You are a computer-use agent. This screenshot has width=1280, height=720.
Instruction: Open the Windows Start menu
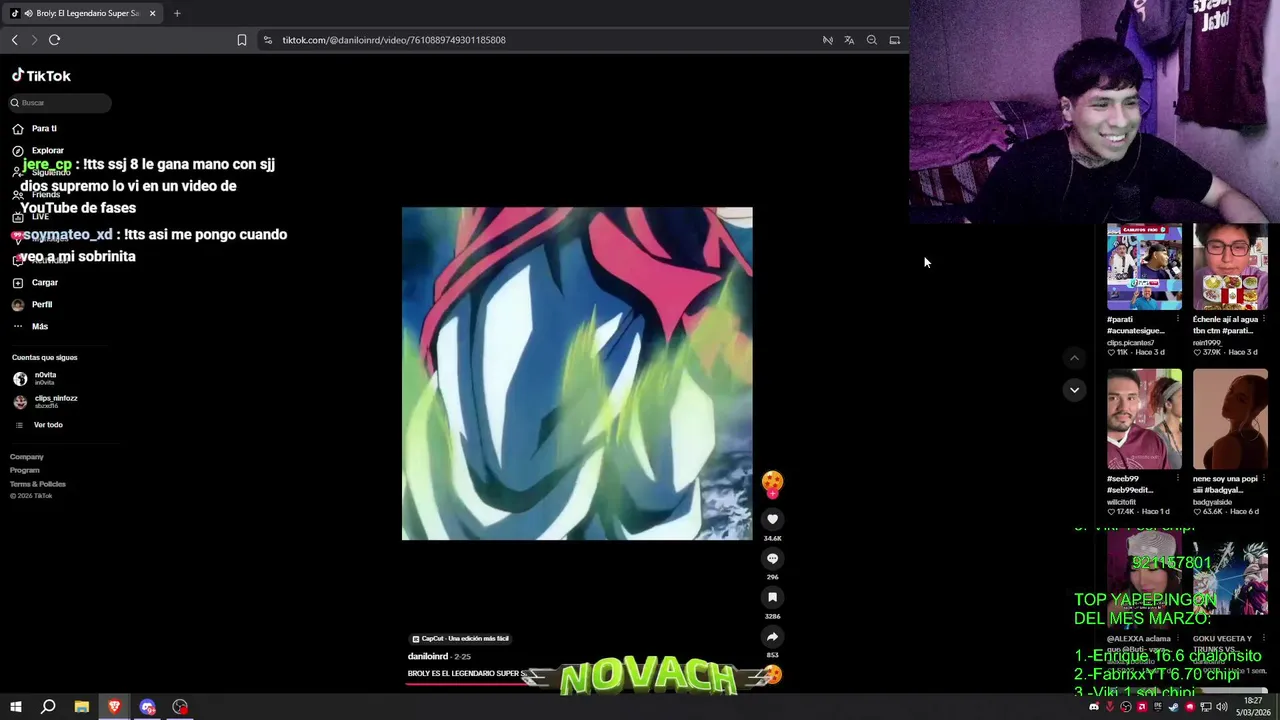[x=15, y=707]
